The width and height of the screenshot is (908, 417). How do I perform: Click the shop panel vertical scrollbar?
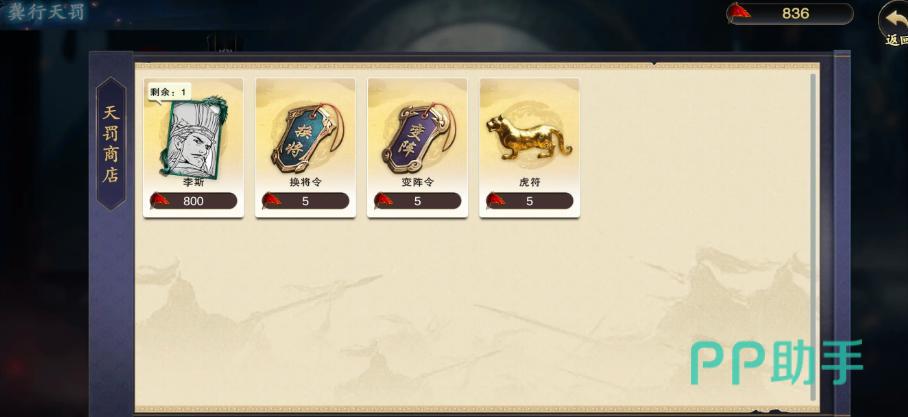tap(813, 236)
